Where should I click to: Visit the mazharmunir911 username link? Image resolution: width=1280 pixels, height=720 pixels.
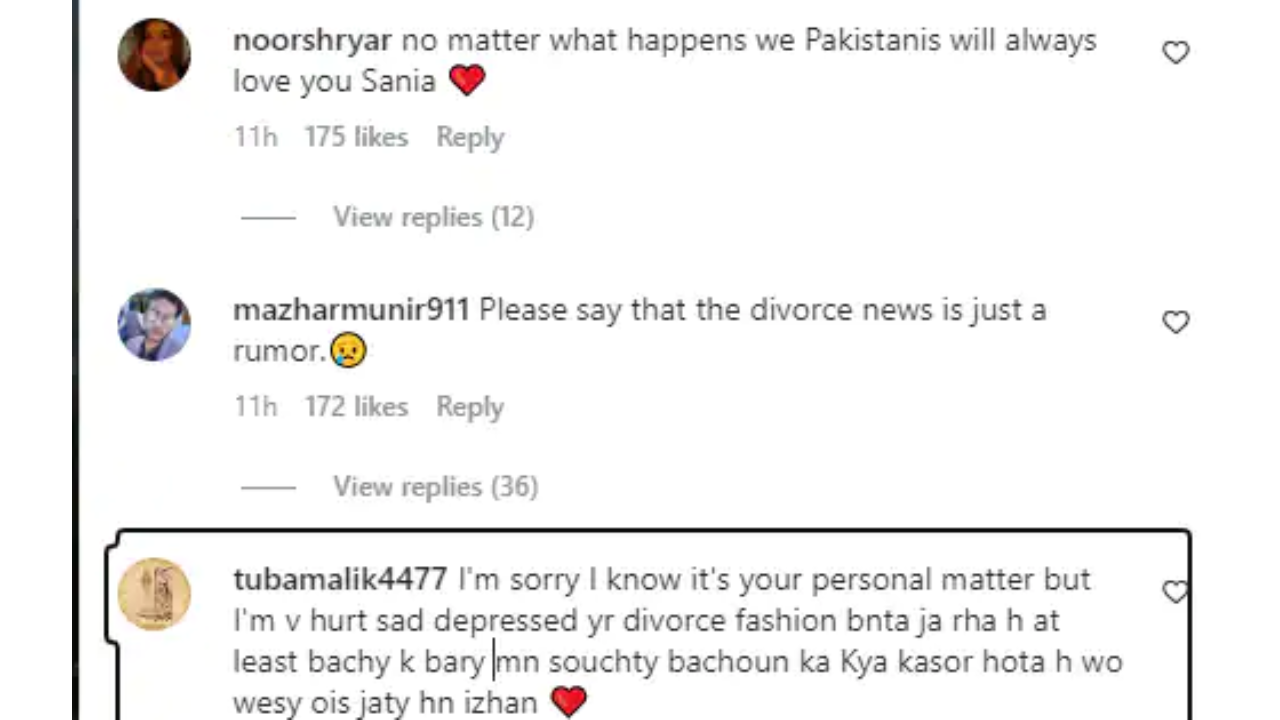point(351,310)
